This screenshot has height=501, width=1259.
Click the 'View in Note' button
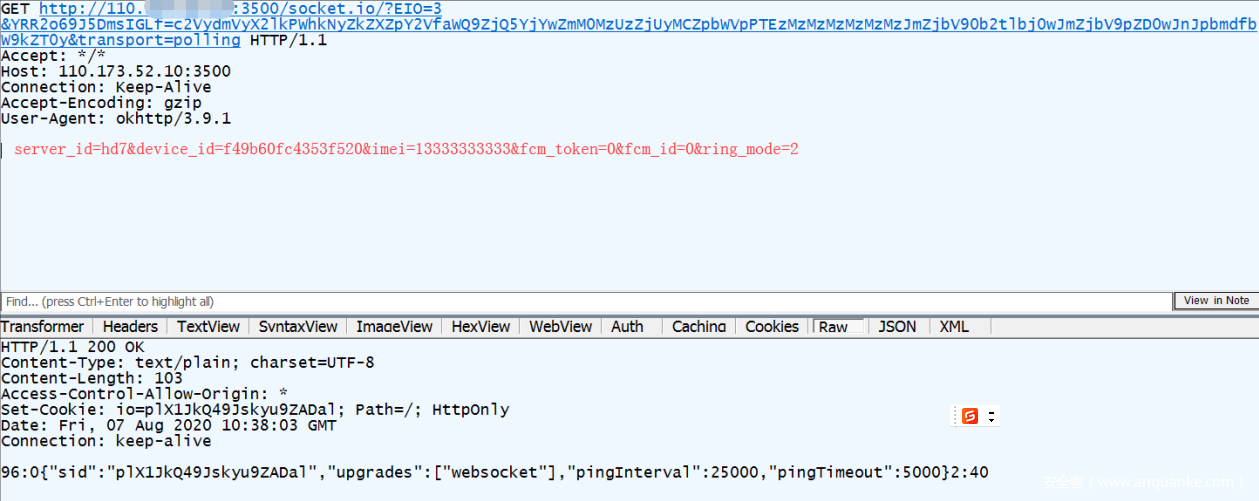[1216, 301]
